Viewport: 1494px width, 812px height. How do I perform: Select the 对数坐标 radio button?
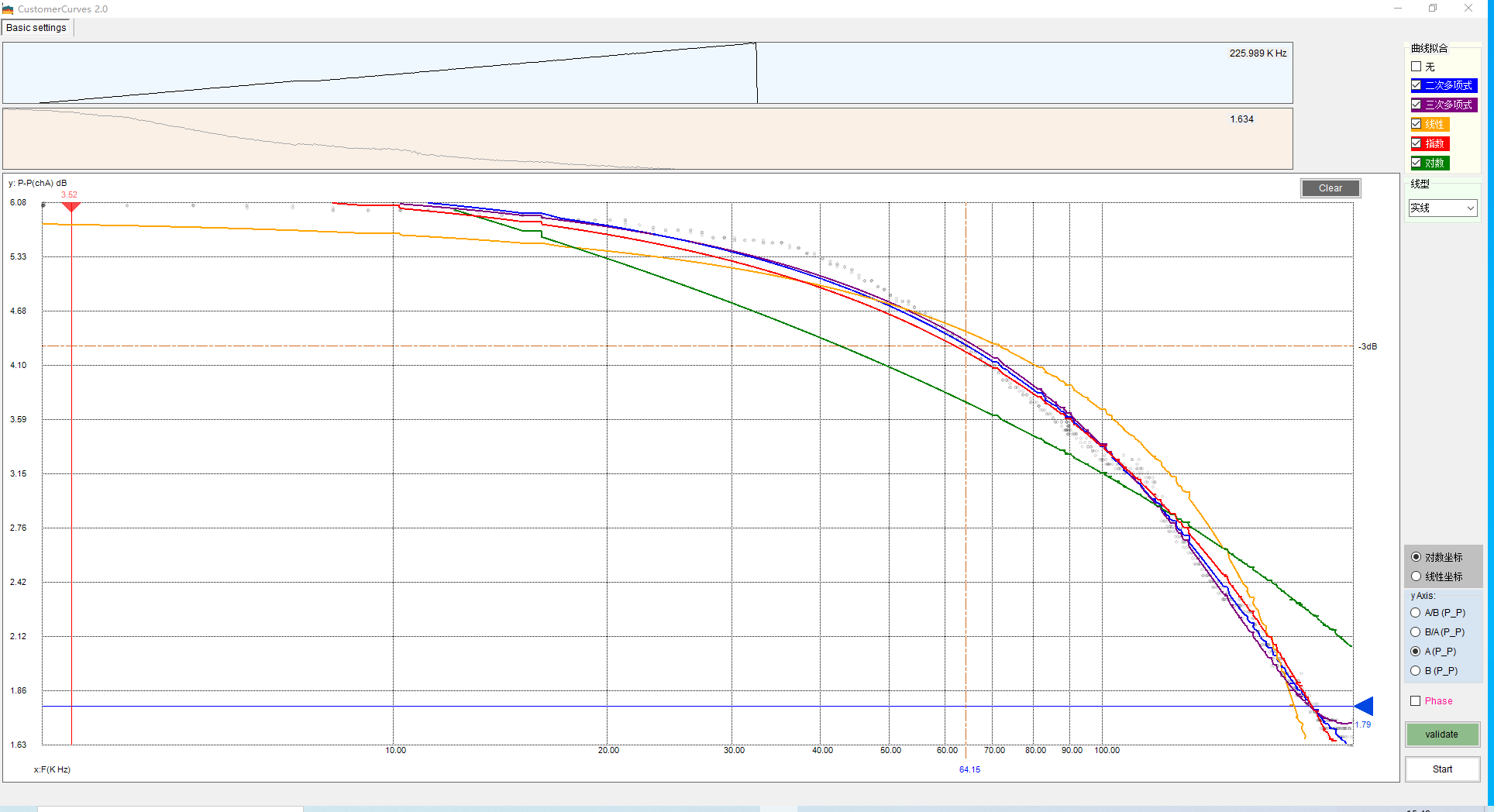[x=1417, y=557]
